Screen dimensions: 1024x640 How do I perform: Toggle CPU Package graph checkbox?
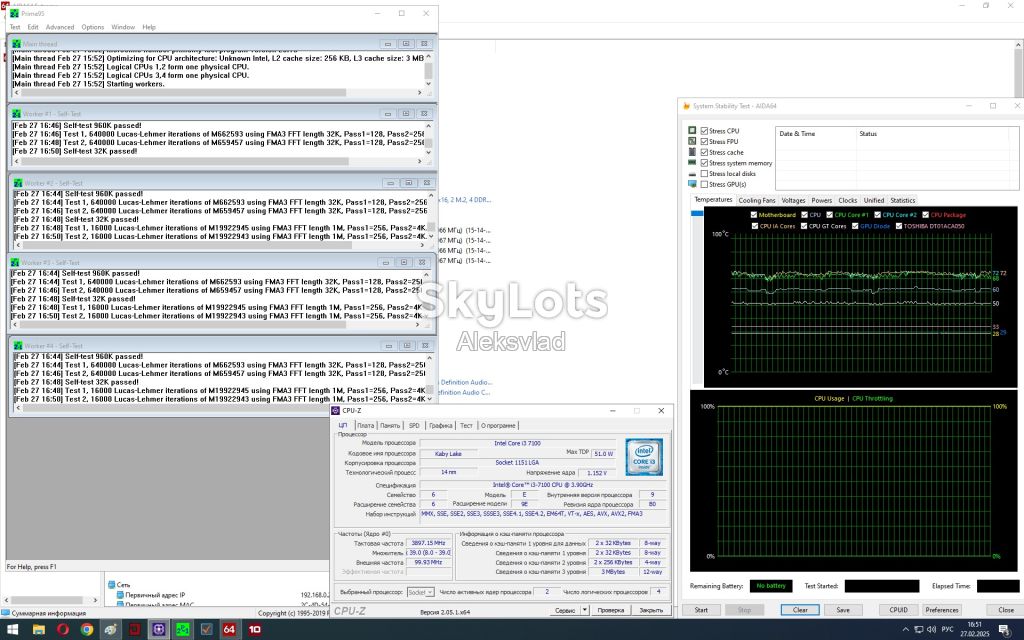[925, 215]
